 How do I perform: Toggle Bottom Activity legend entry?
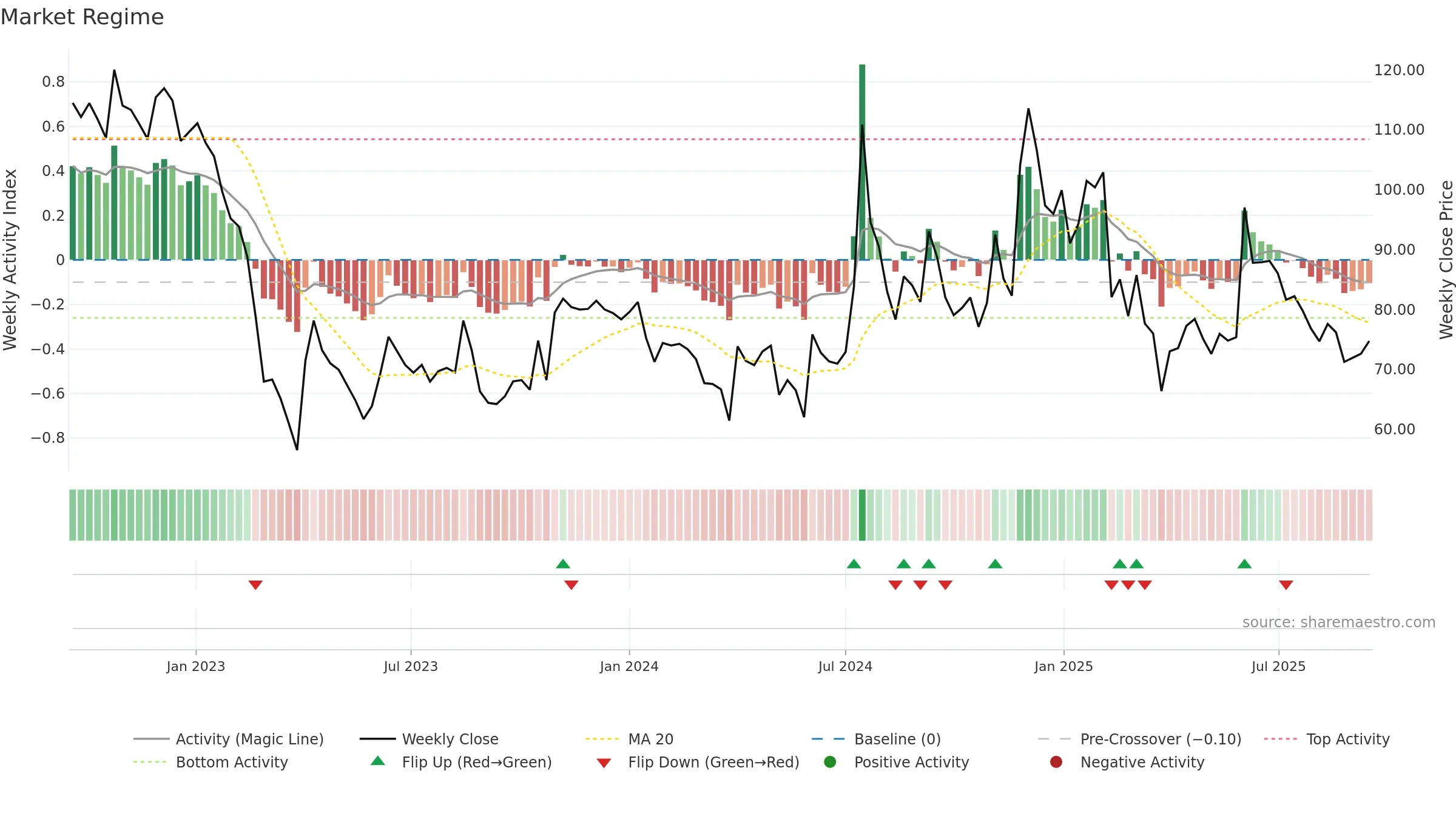click(x=211, y=762)
